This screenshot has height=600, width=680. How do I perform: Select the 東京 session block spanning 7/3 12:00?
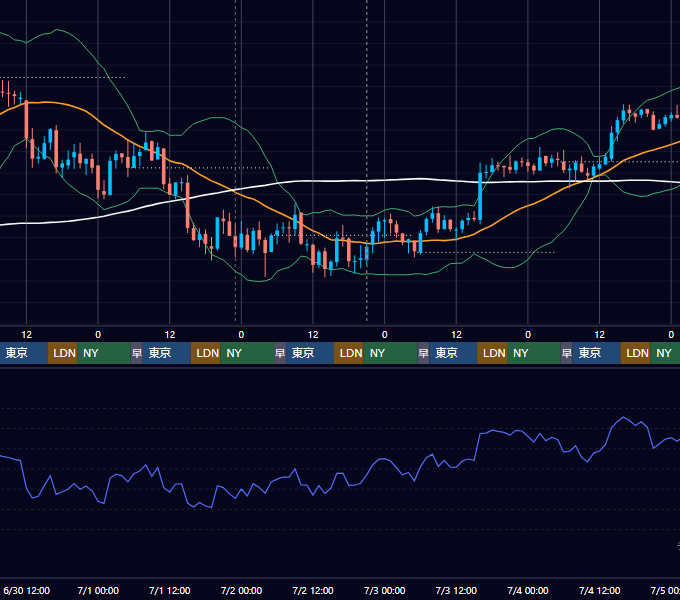(453, 353)
